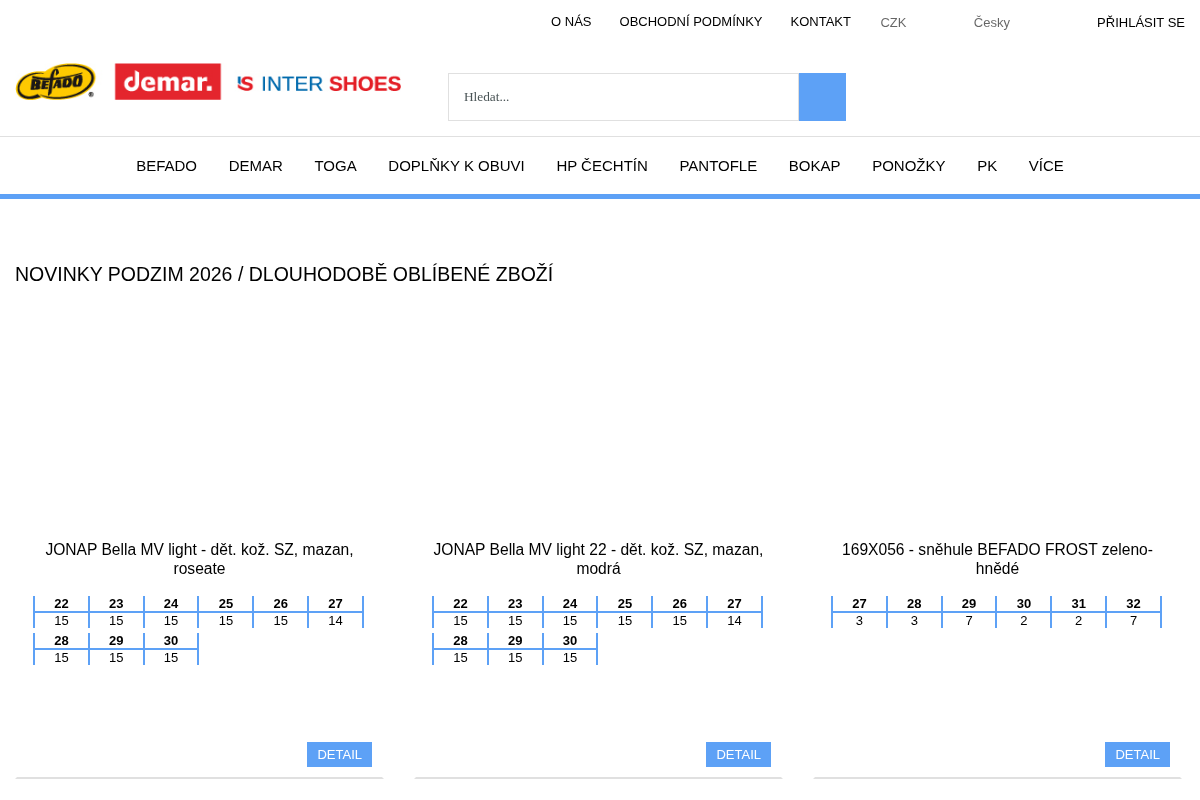The image size is (1200, 800).
Task: Open JONAP Bella MV light roseate product
Action: 199,559
